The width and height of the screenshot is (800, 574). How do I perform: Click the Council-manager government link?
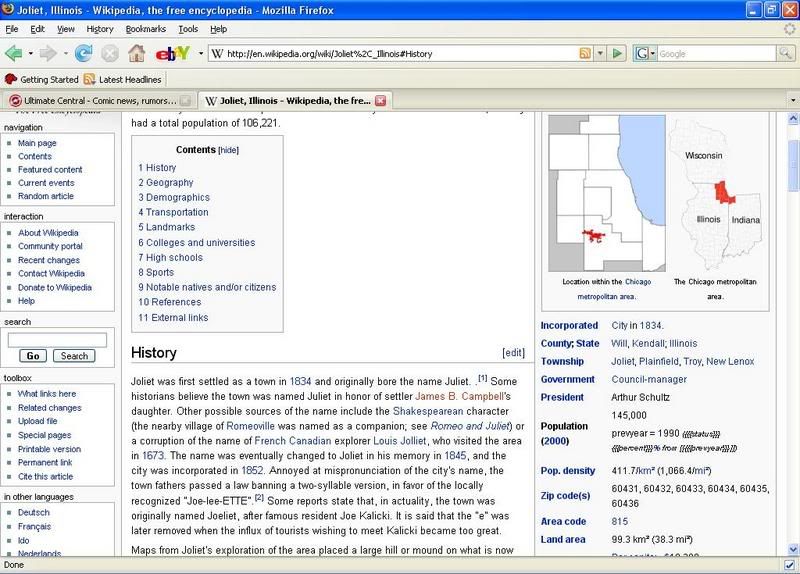[x=649, y=379]
